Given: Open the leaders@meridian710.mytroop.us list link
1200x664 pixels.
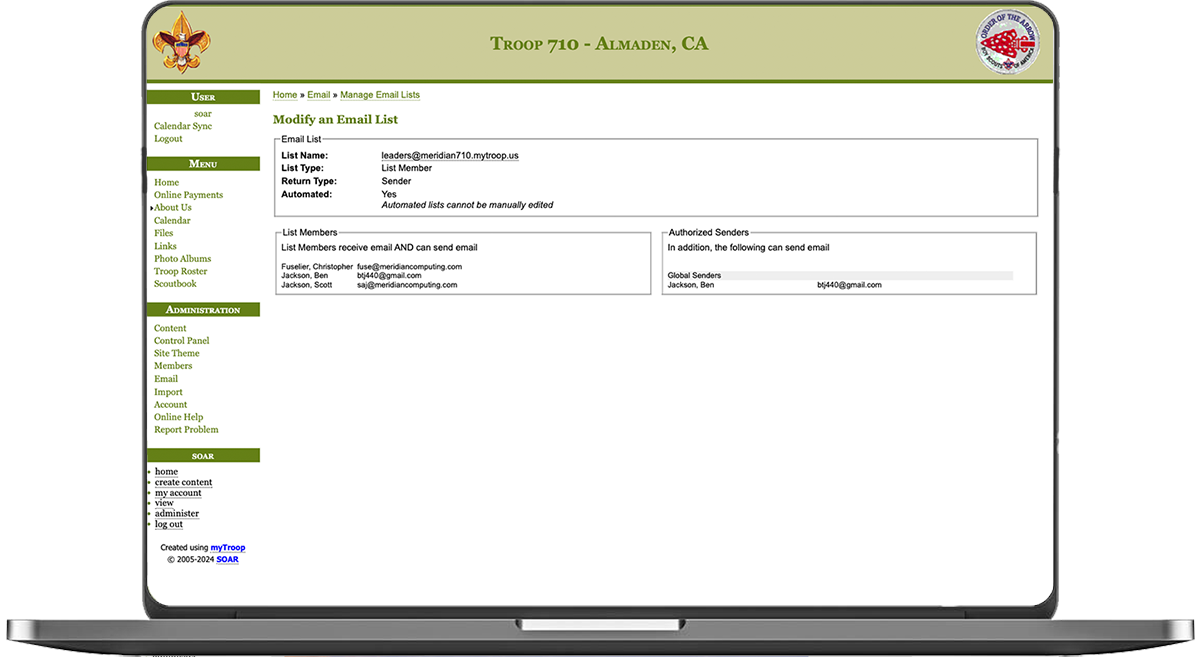Looking at the screenshot, I should pos(449,155).
